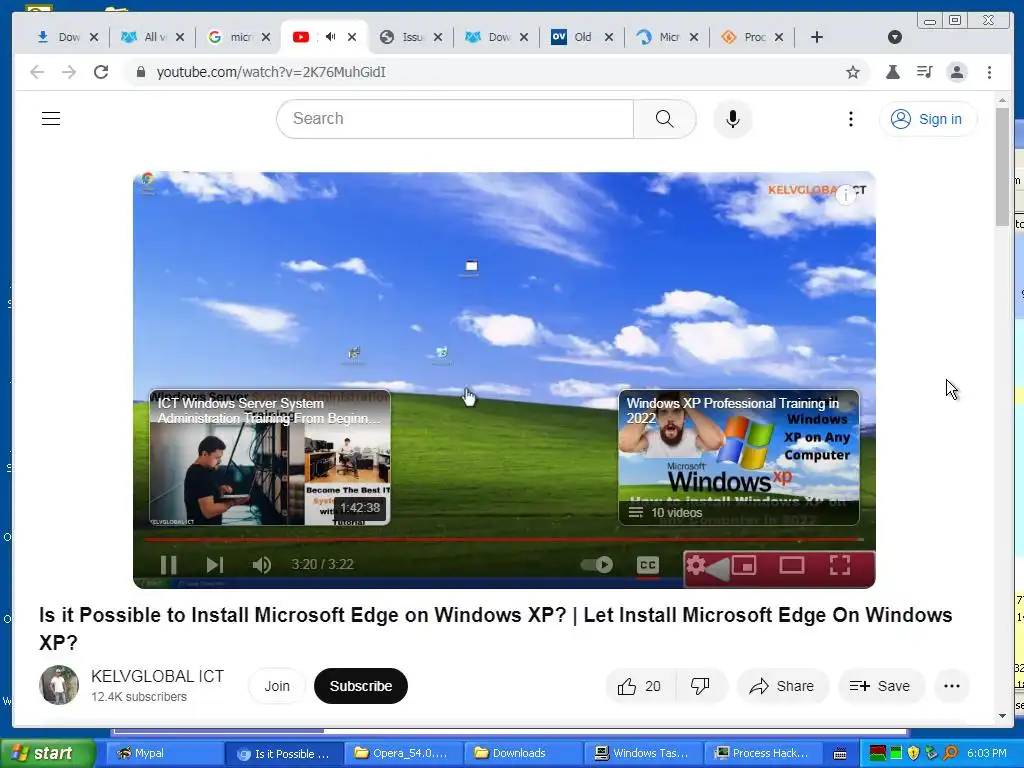The width and height of the screenshot is (1024, 768).
Task: Reload the page
Action: pyautogui.click(x=101, y=72)
